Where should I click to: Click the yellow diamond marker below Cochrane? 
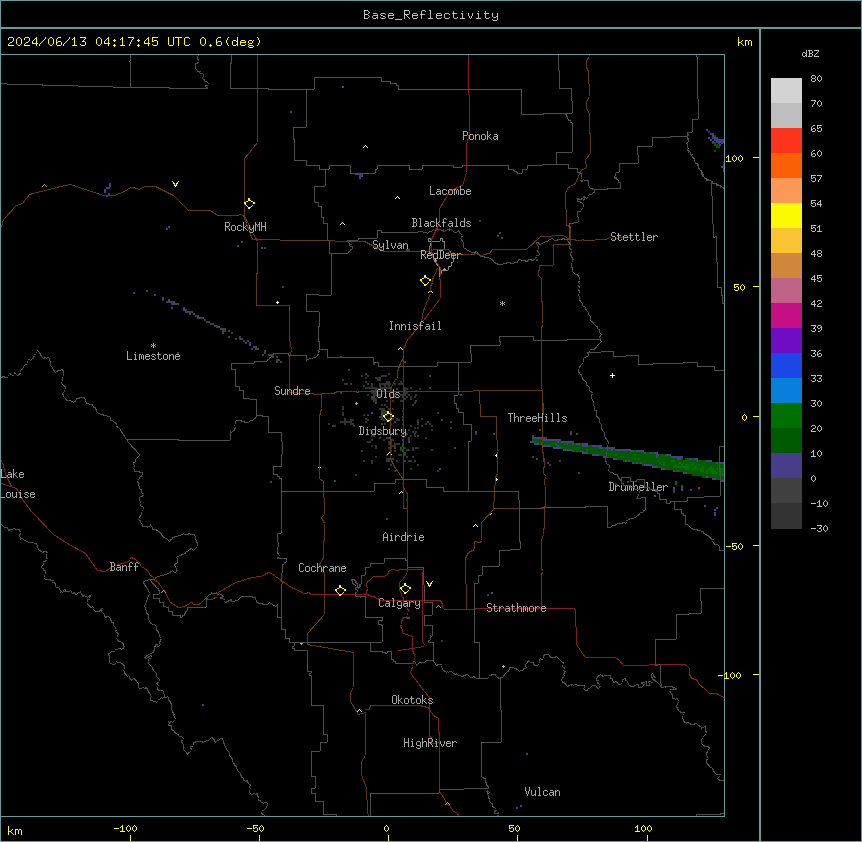340,590
